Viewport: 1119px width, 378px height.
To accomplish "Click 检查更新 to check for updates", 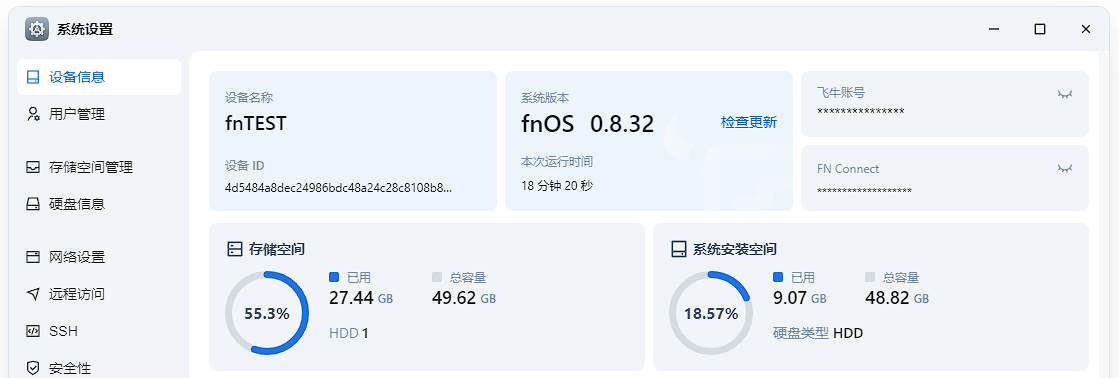I will coord(749,123).
